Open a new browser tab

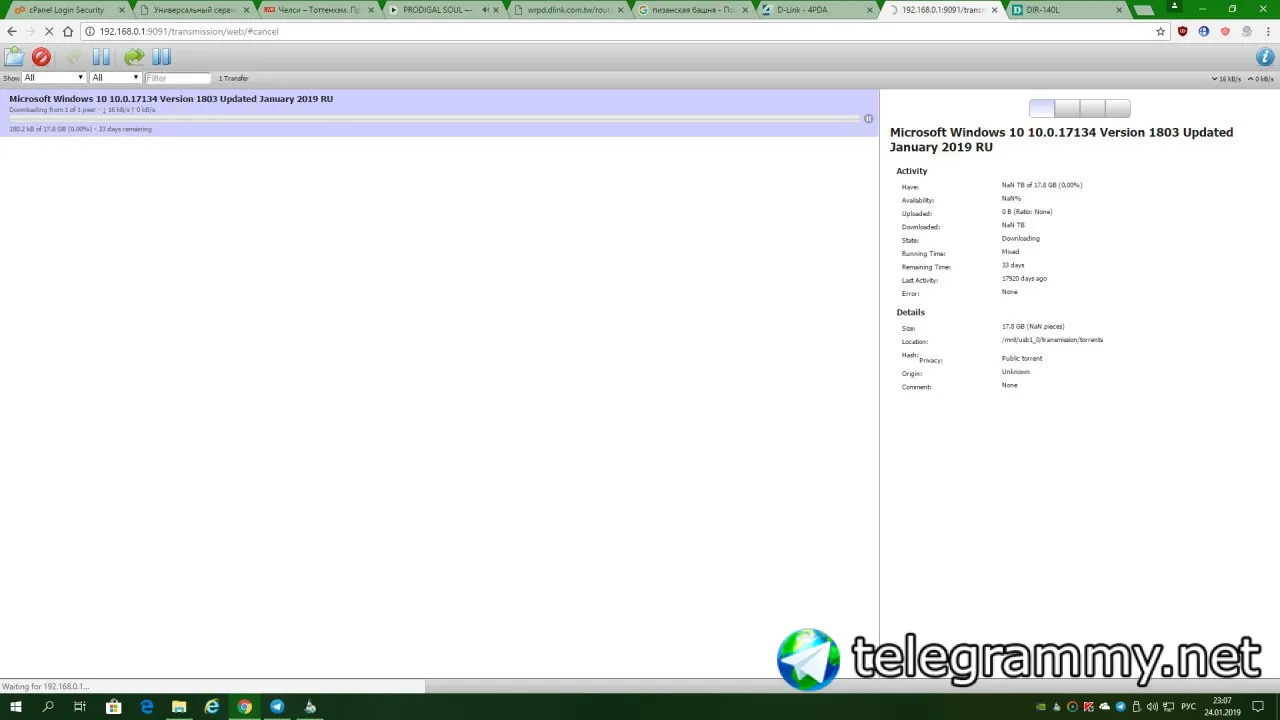[x=1145, y=10]
